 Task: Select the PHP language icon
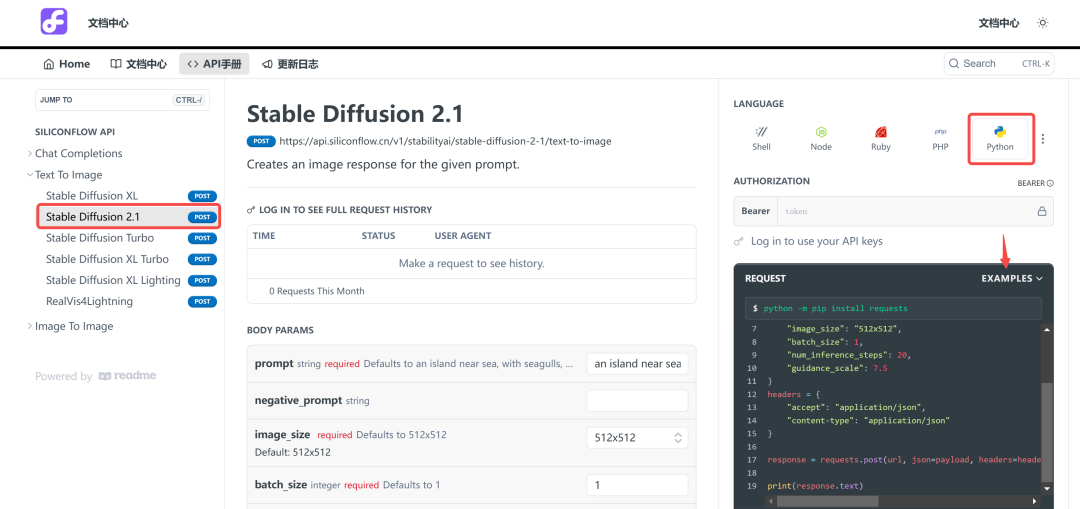(940, 138)
